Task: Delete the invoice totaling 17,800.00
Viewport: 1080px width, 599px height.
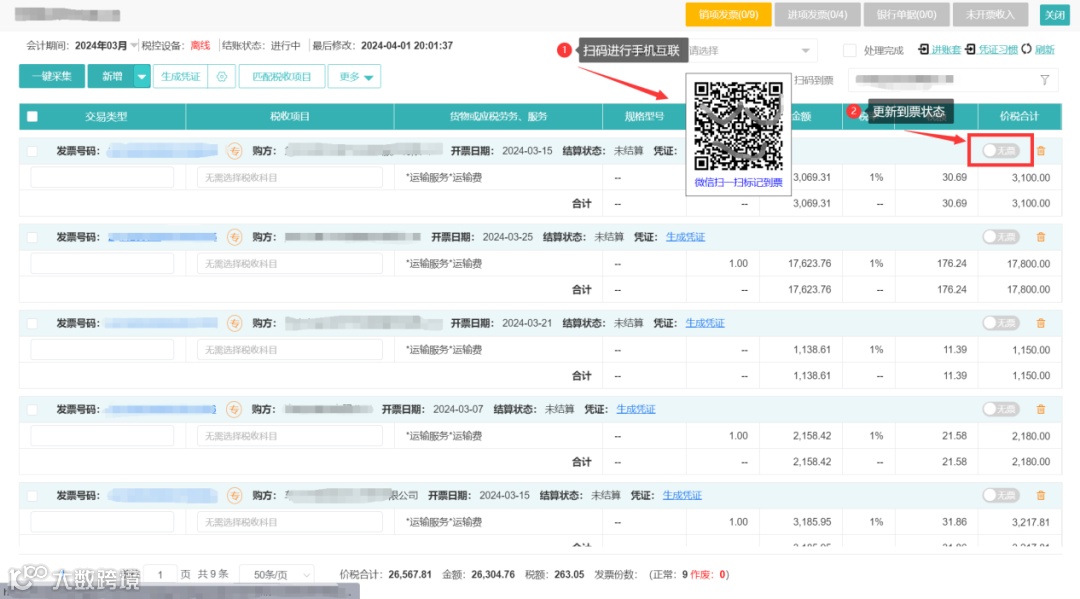Action: [1041, 237]
